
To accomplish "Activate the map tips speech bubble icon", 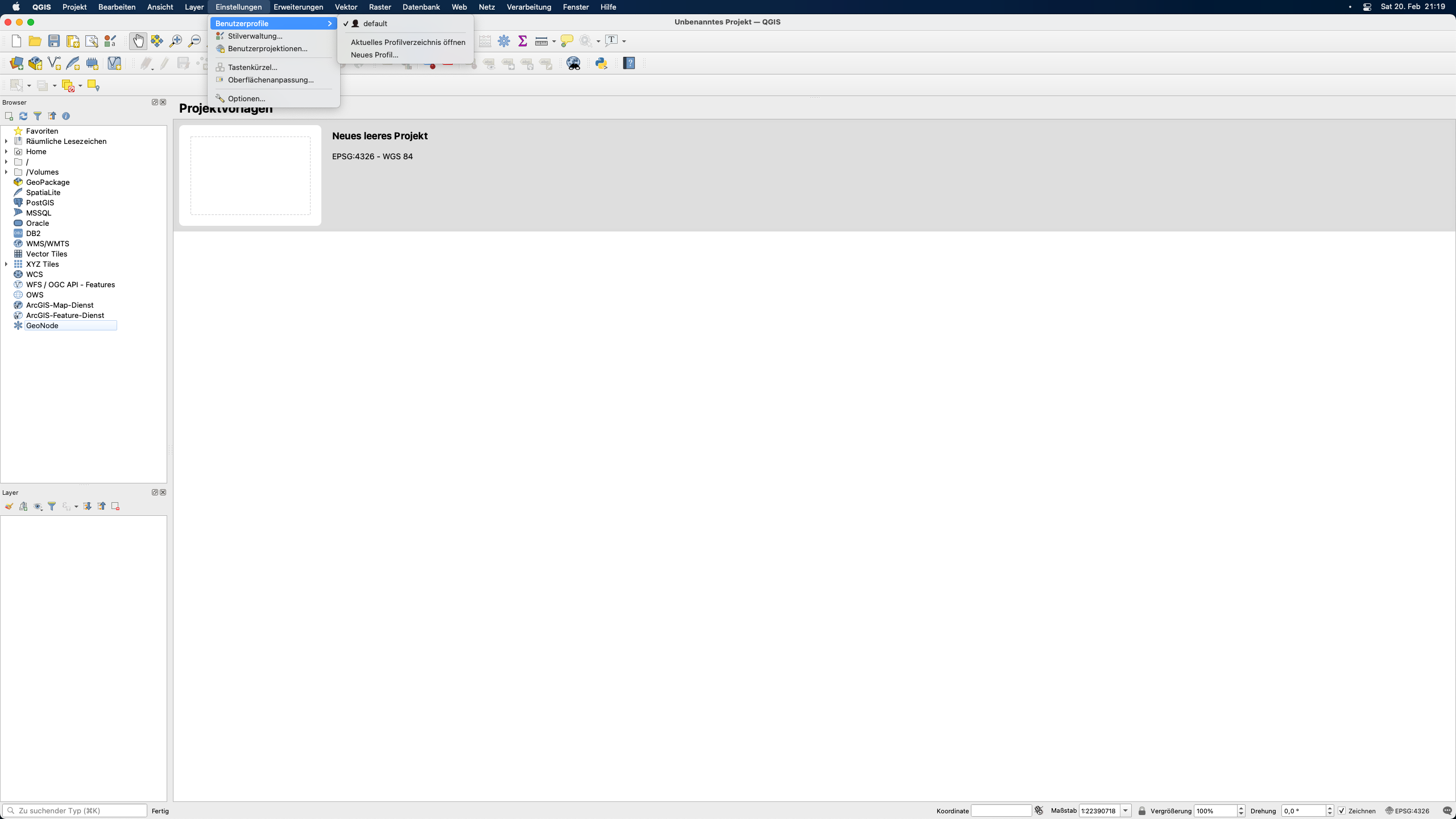I will point(566,41).
